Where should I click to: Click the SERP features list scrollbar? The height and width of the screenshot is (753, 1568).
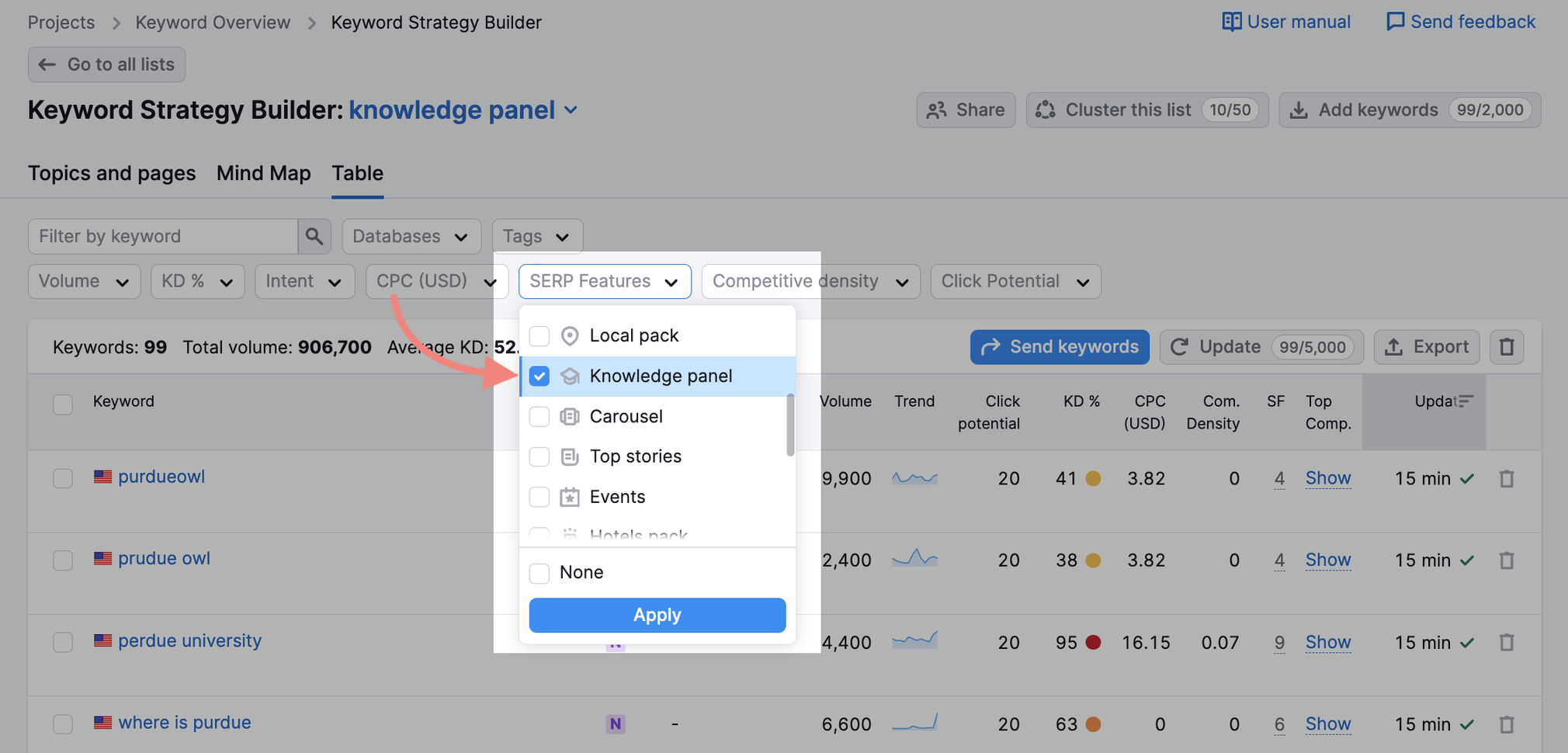[790, 425]
